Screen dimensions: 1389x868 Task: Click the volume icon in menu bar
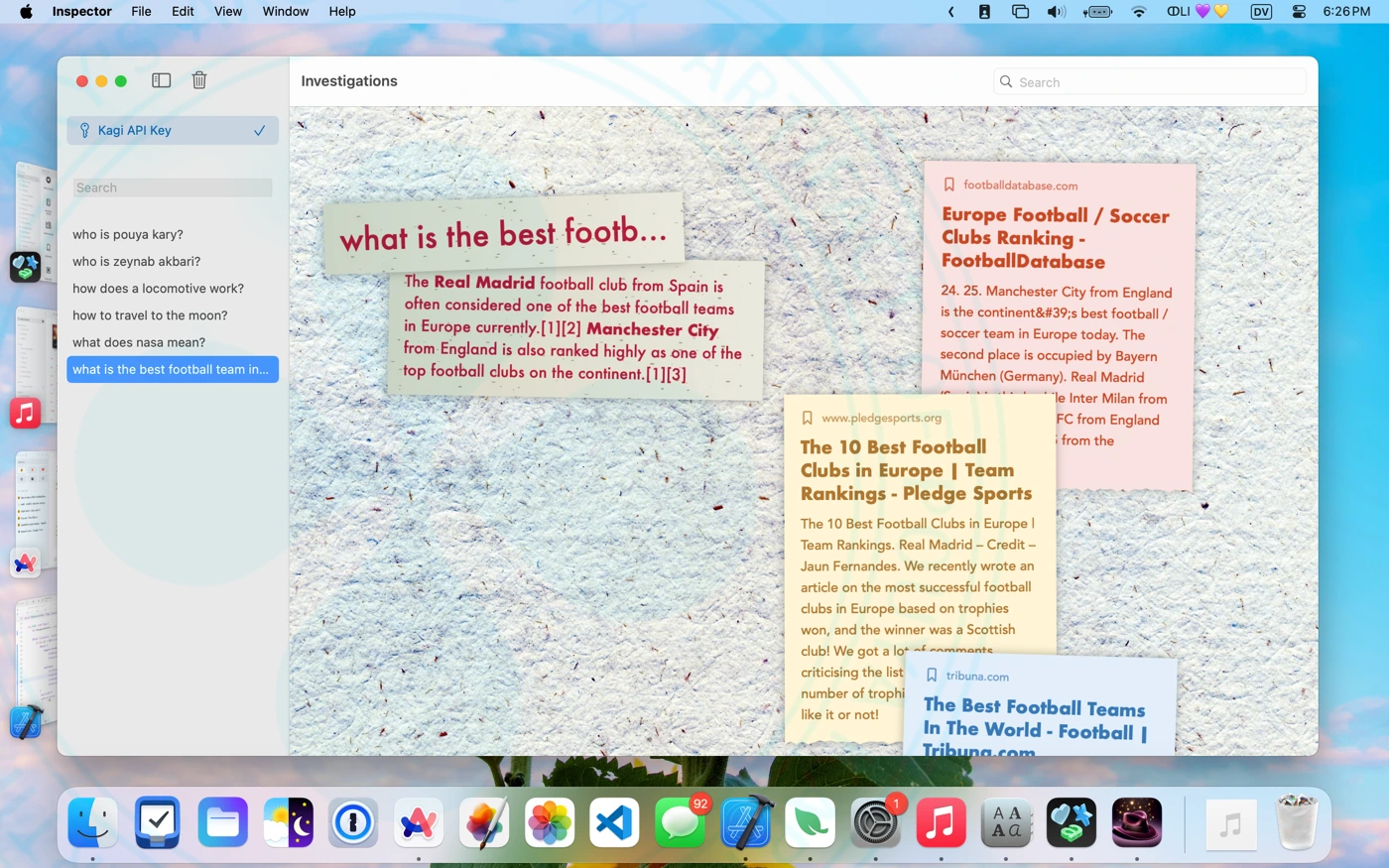1056,12
